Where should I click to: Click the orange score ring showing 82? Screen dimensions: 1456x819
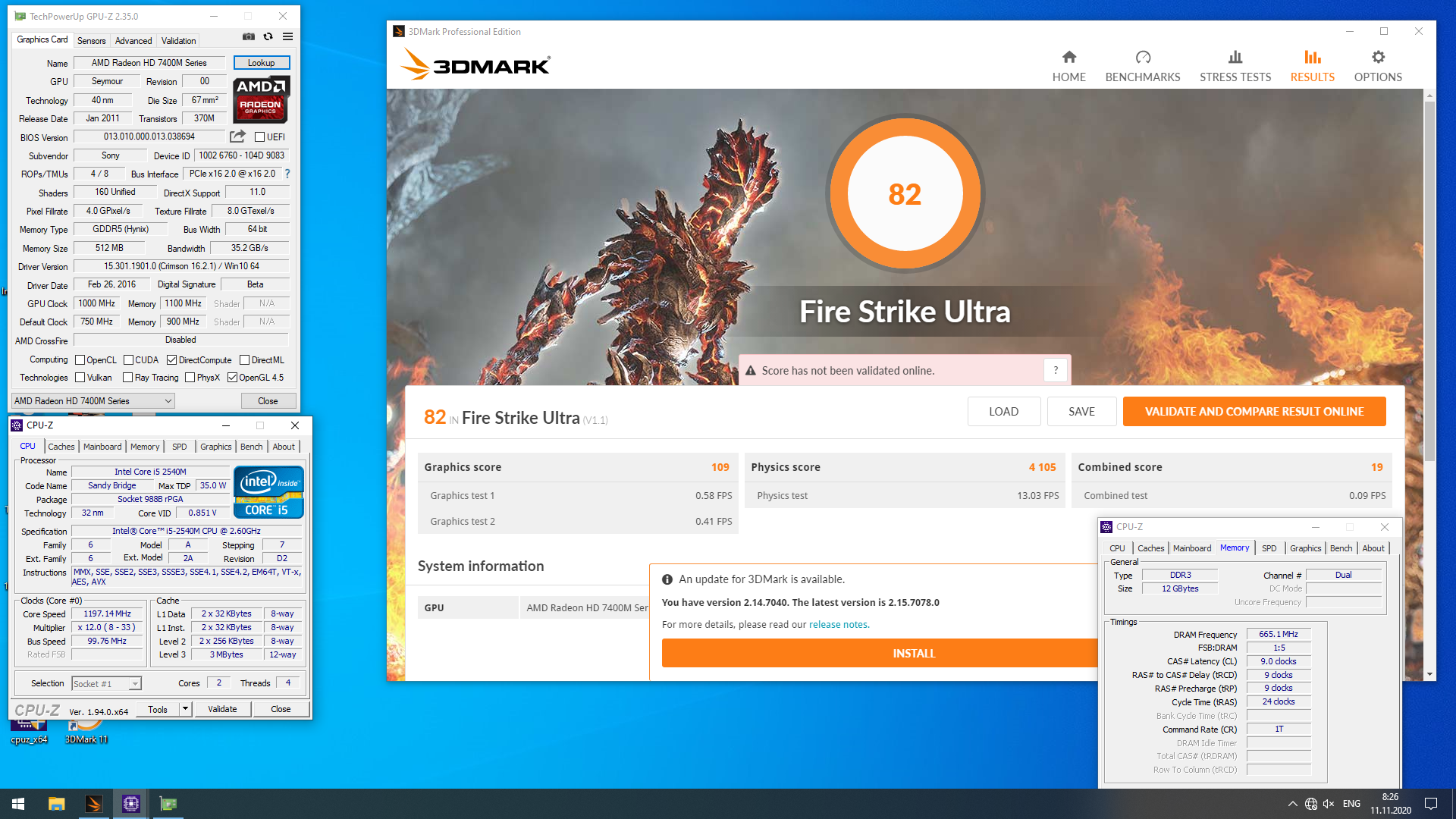pos(905,194)
